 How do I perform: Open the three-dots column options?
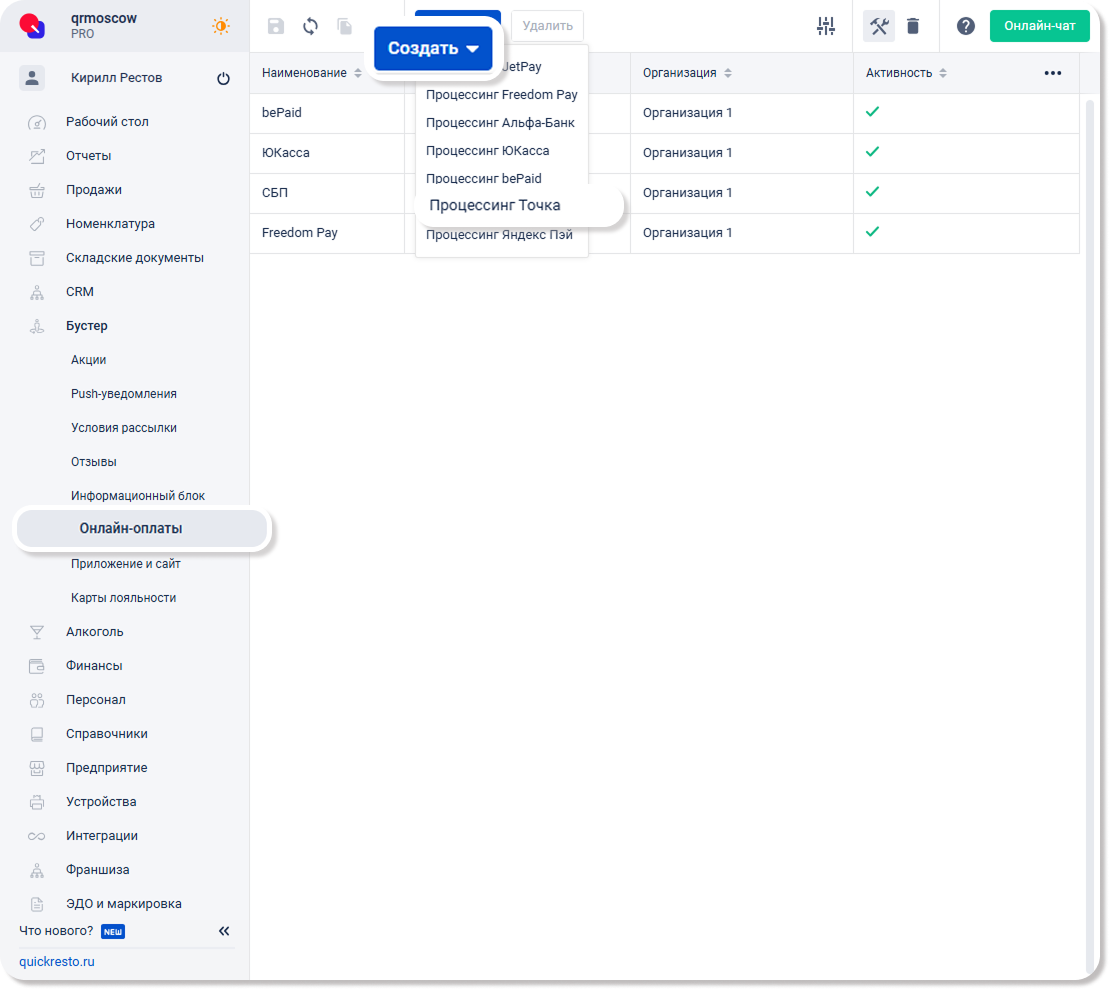(x=1052, y=73)
